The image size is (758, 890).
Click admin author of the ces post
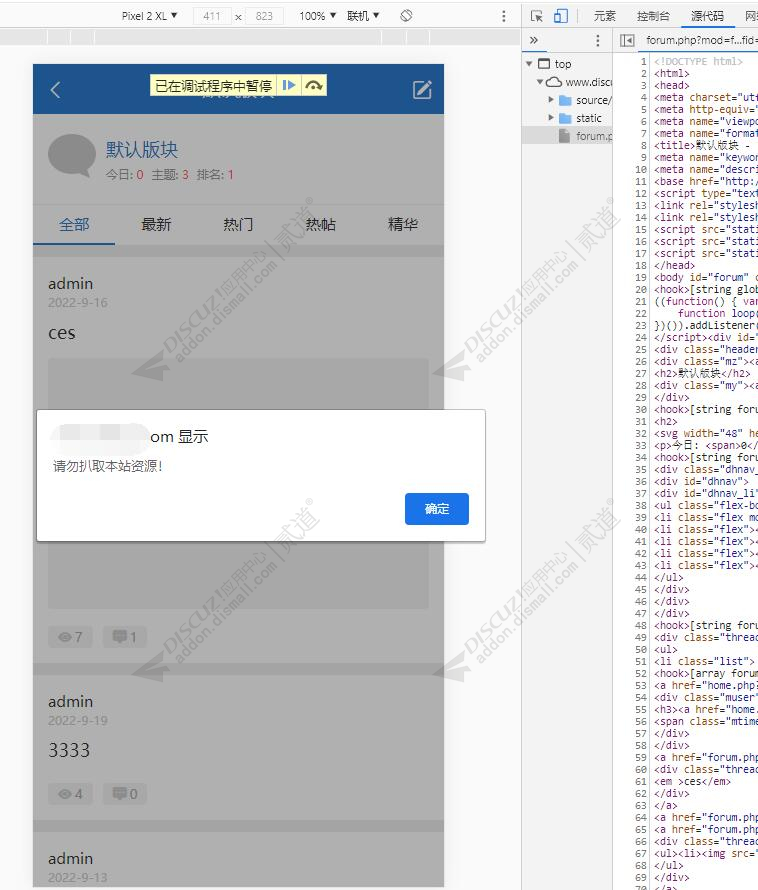click(x=70, y=284)
